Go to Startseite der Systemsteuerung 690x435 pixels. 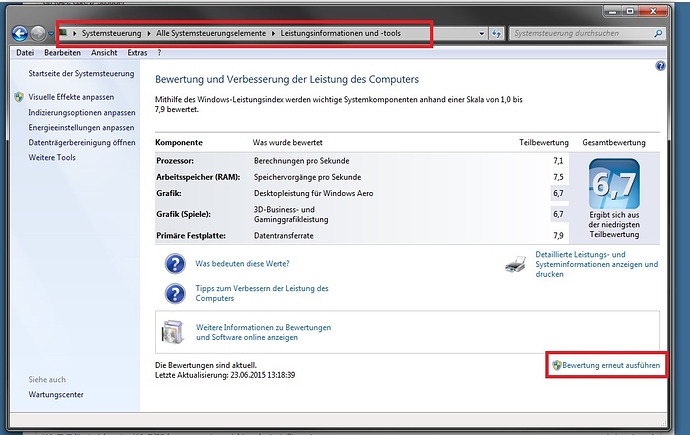pyautogui.click(x=81, y=73)
